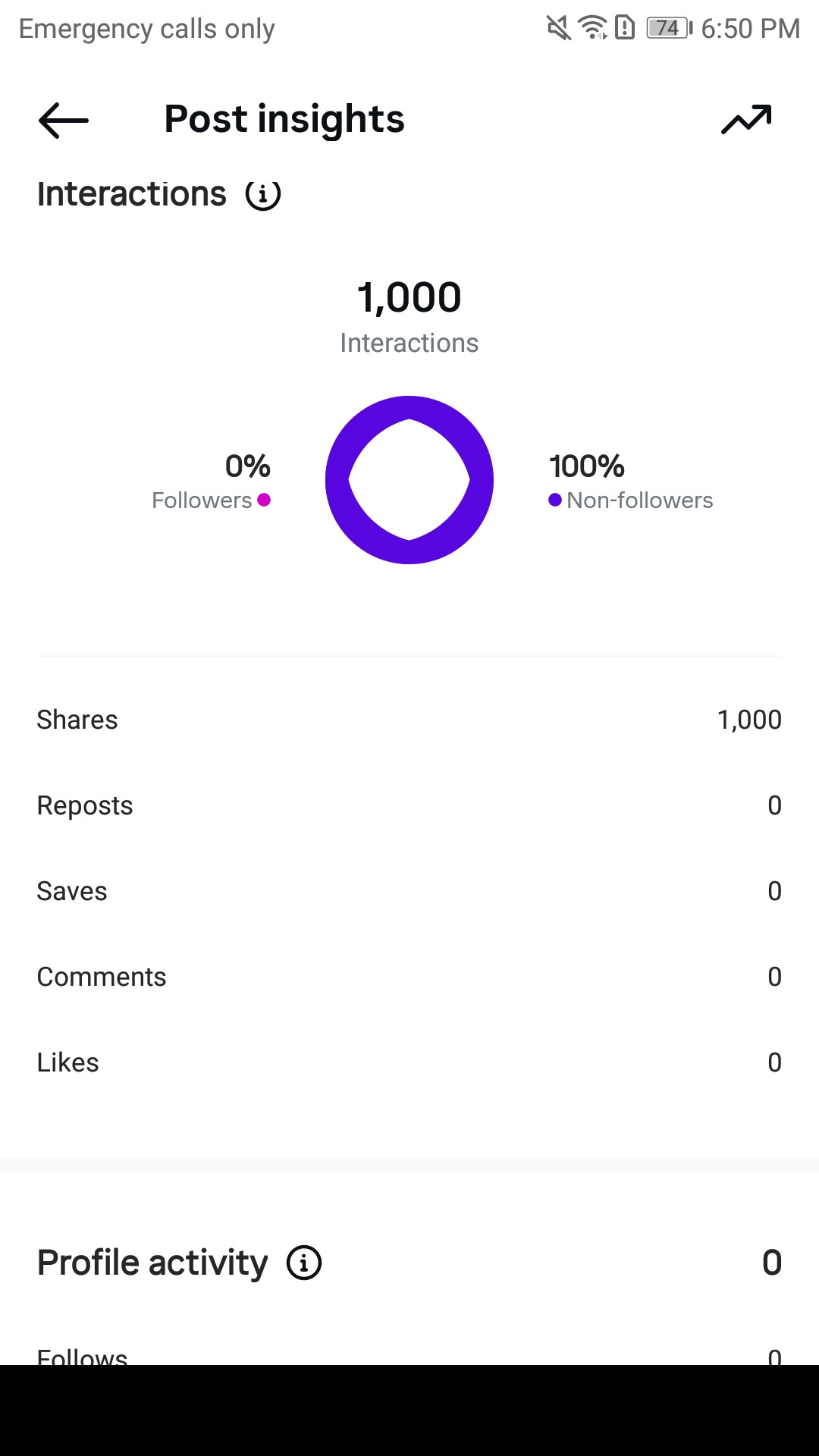The image size is (819, 1456).
Task: Tap the back arrow icon
Action: [x=64, y=120]
